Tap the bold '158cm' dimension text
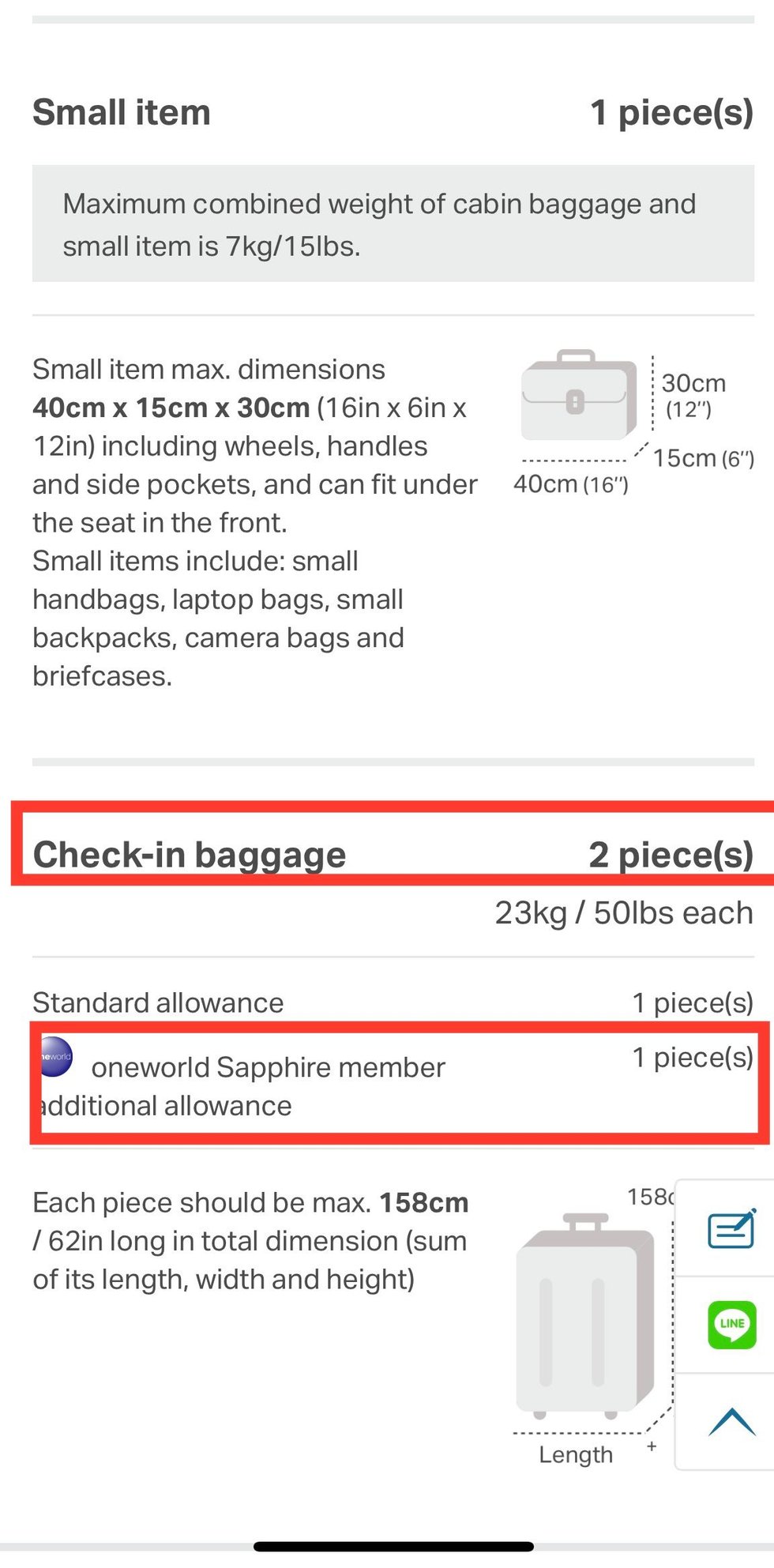The height and width of the screenshot is (1568, 774). click(424, 1202)
